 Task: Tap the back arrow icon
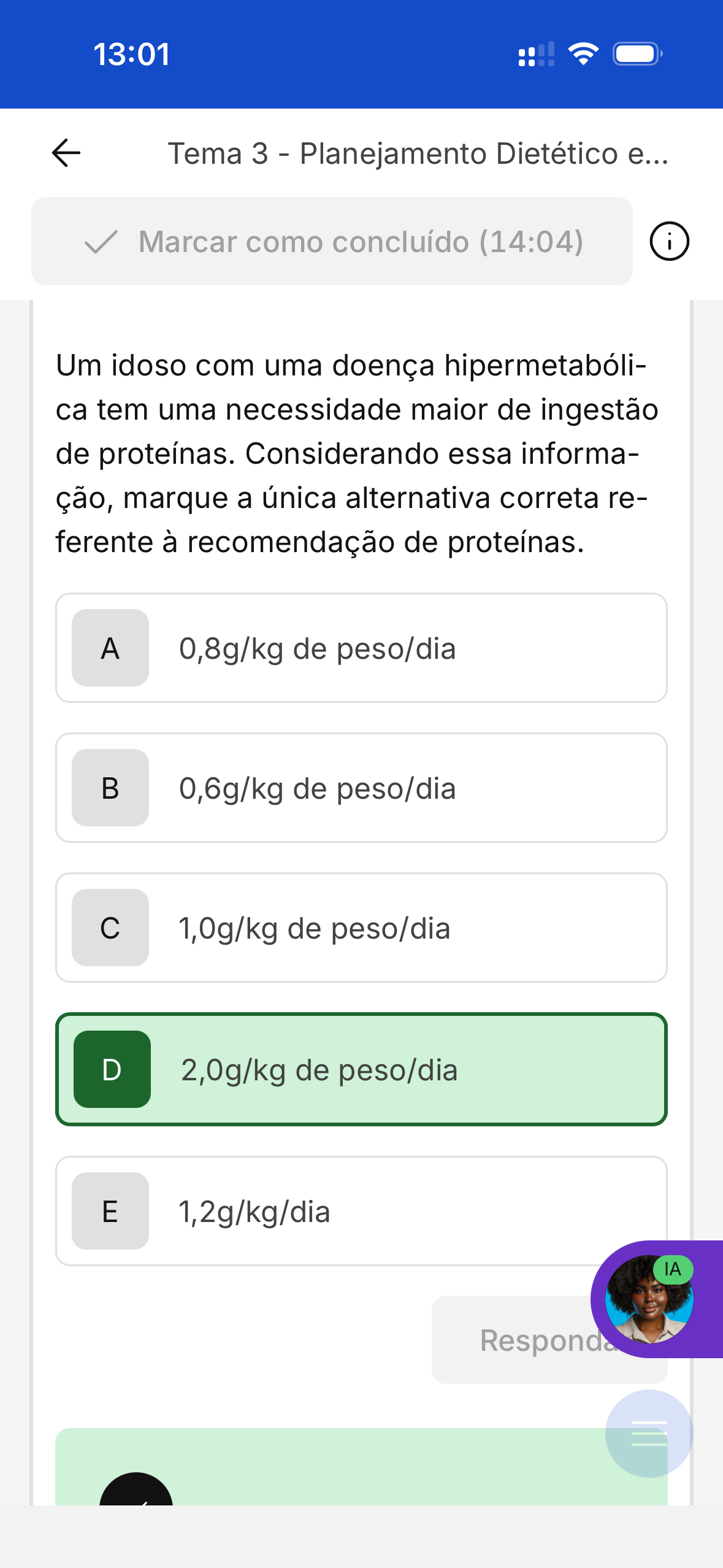pos(66,153)
